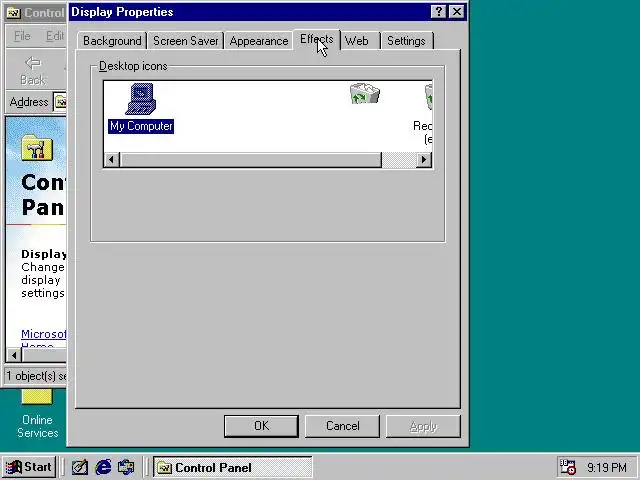Click My Computer label in icon list

pos(141,126)
